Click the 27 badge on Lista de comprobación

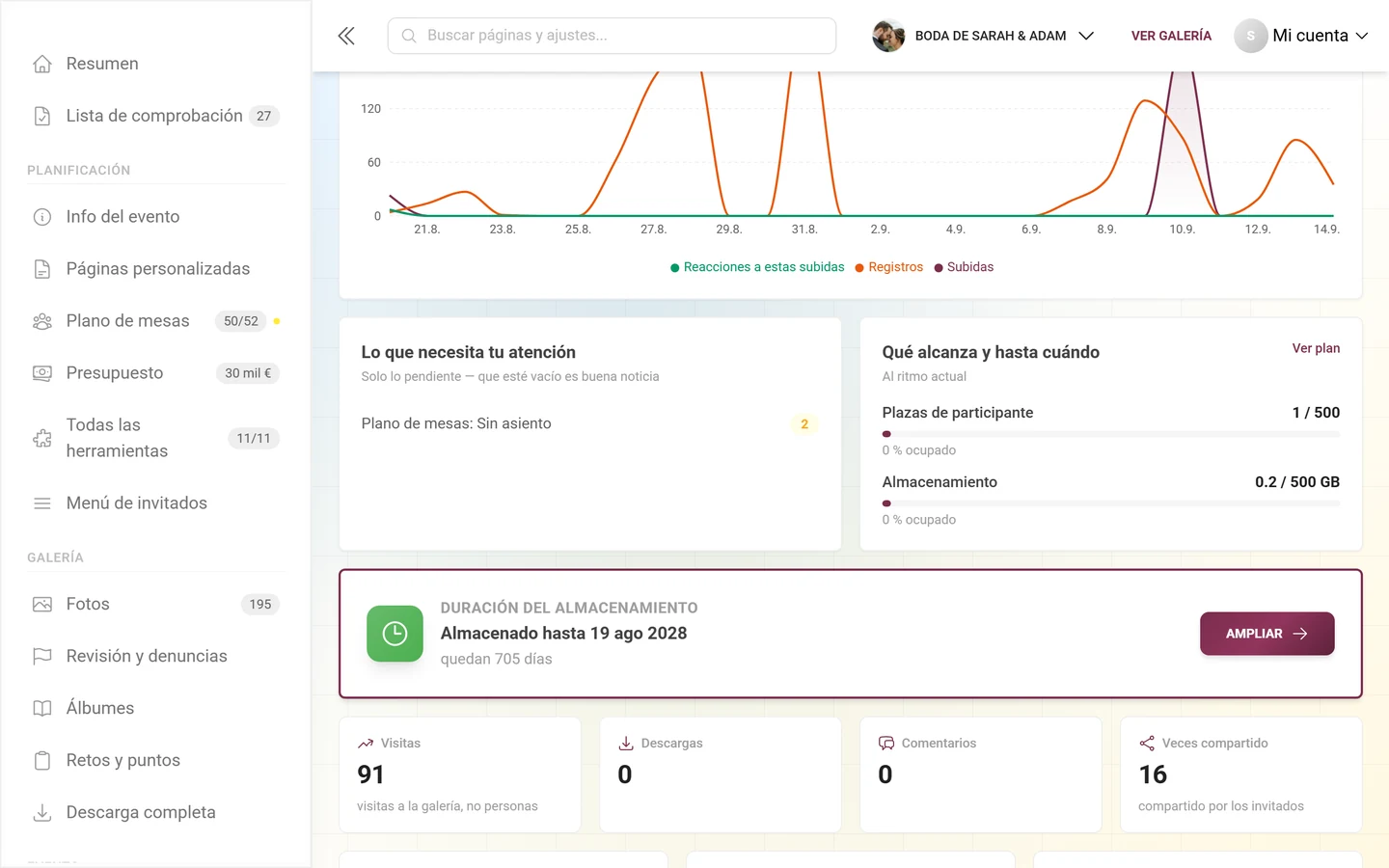264,116
